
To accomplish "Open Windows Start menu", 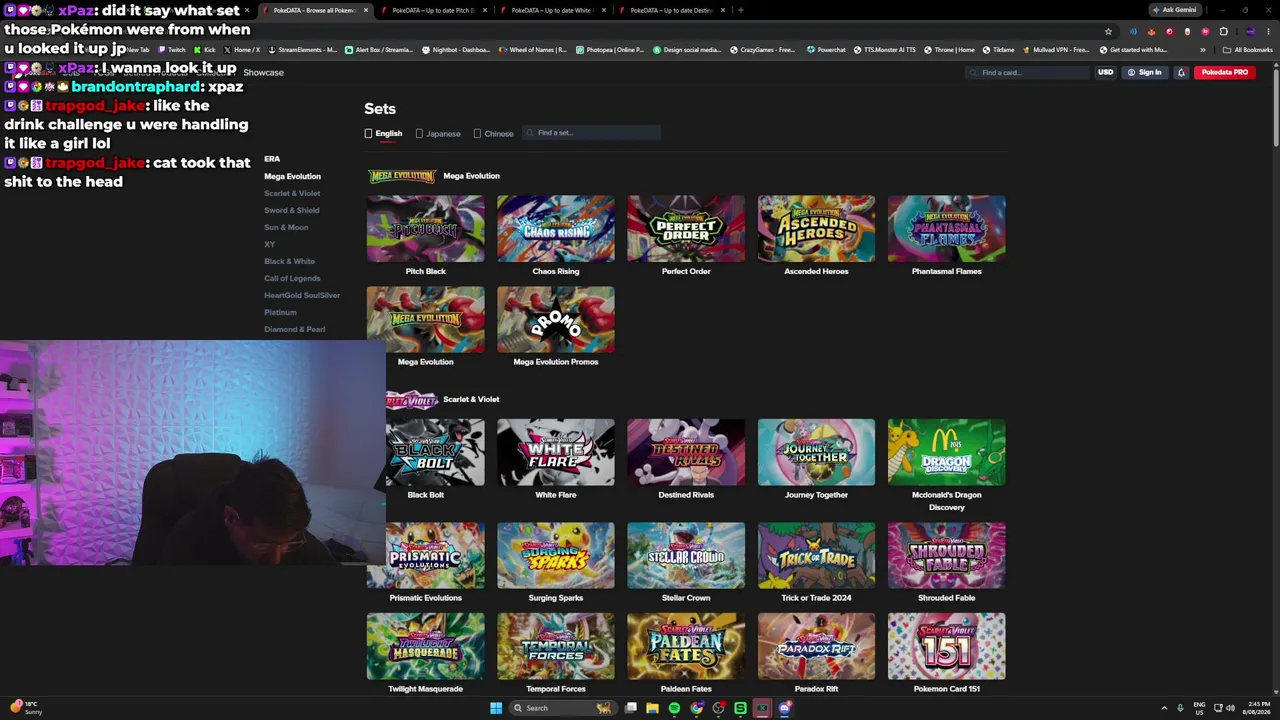I will [496, 708].
